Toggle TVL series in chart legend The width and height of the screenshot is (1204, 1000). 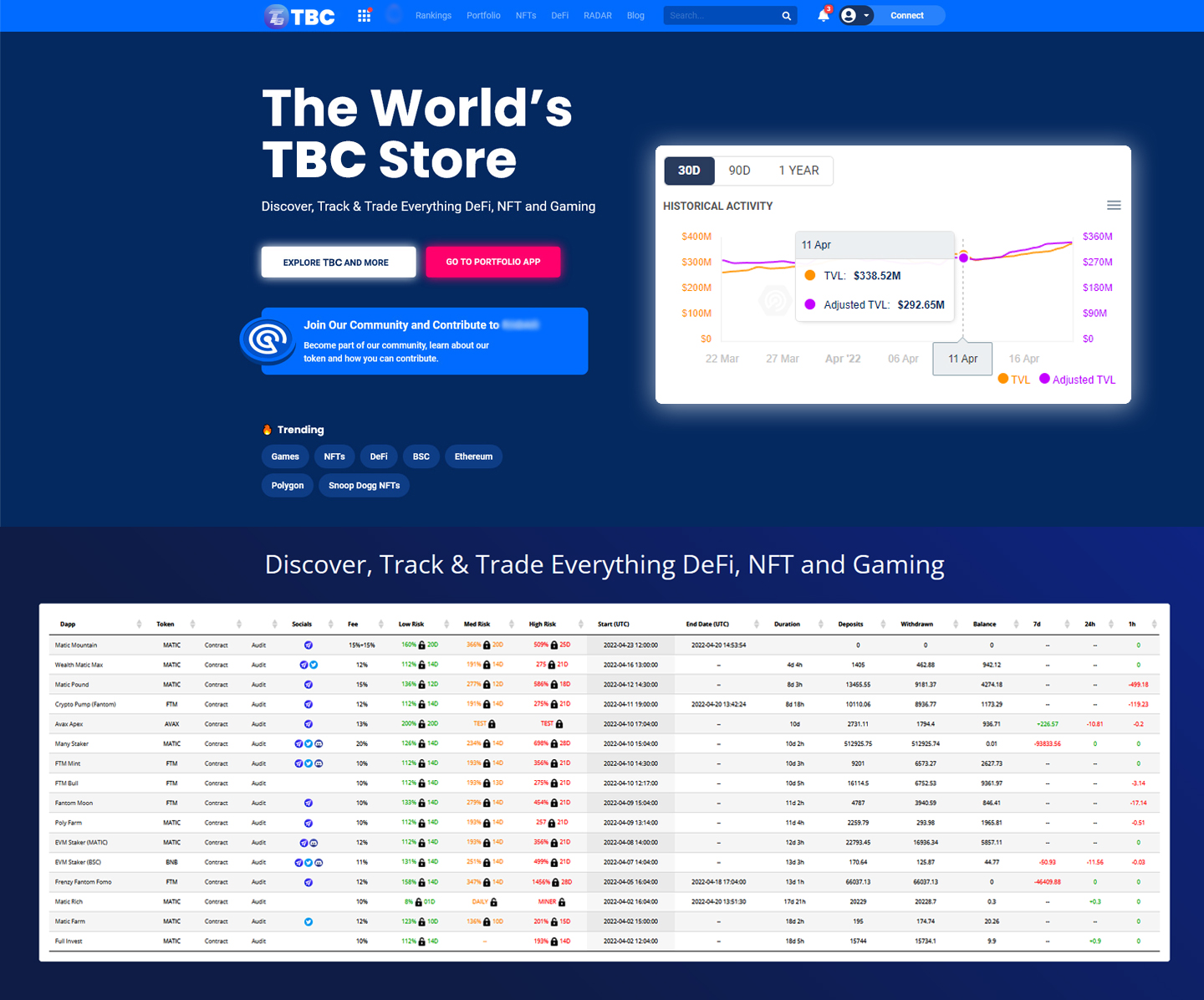(x=1014, y=380)
